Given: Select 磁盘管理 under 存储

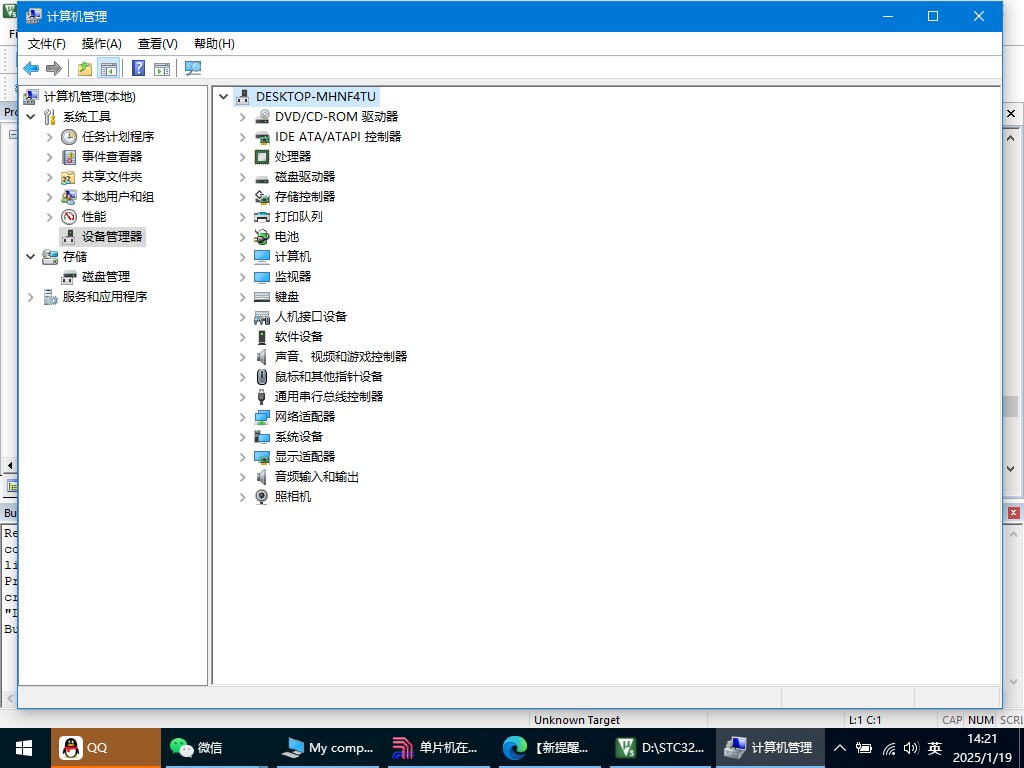Looking at the screenshot, I should 105,276.
